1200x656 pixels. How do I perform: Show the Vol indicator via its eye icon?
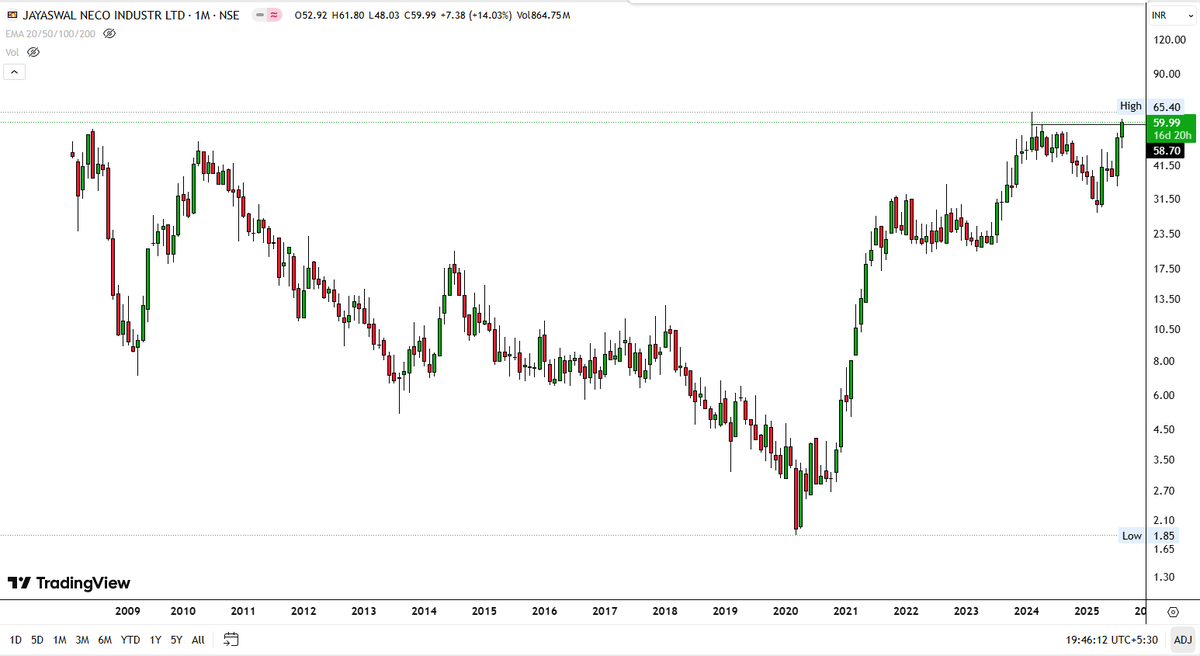pyautogui.click(x=33, y=52)
